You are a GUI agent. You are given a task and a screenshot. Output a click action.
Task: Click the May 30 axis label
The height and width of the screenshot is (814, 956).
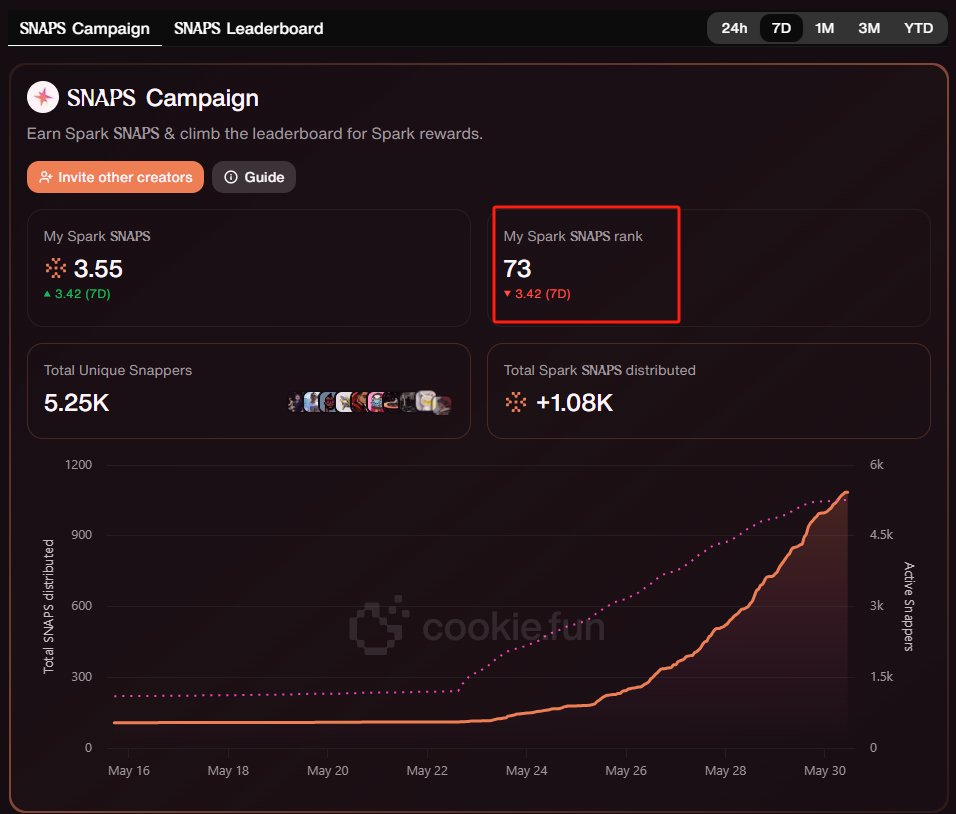[x=824, y=771]
